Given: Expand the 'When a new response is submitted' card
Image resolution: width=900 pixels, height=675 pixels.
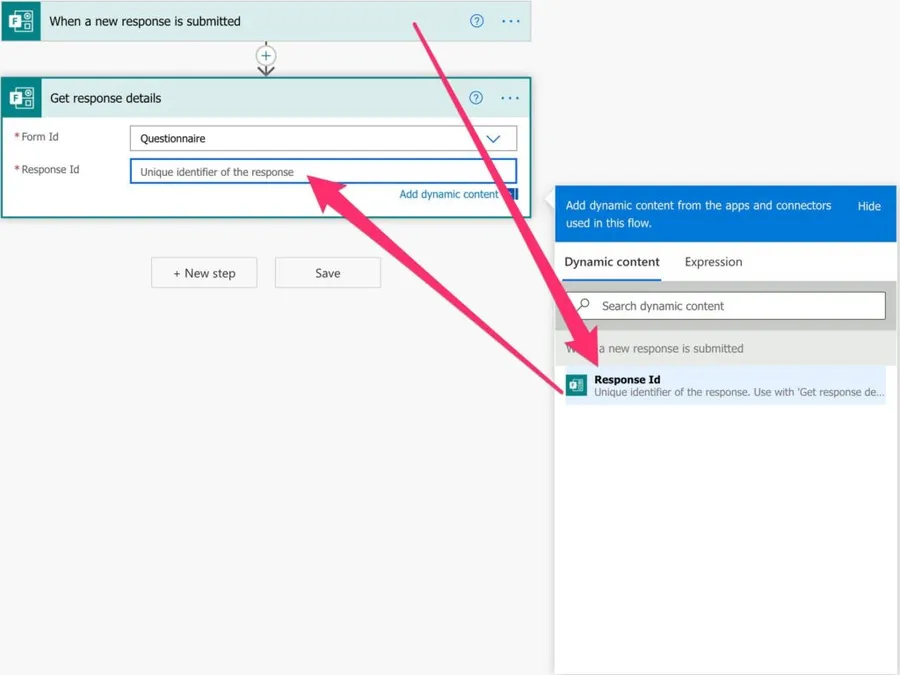Looking at the screenshot, I should pos(250,21).
